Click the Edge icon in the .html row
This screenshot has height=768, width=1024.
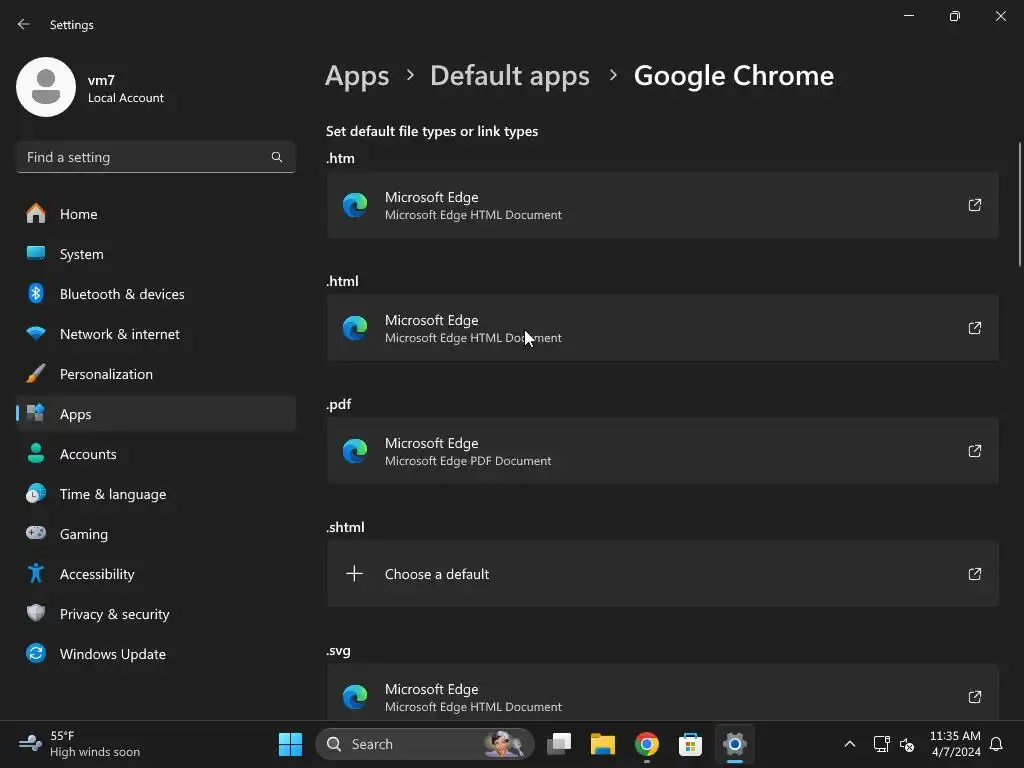(355, 328)
